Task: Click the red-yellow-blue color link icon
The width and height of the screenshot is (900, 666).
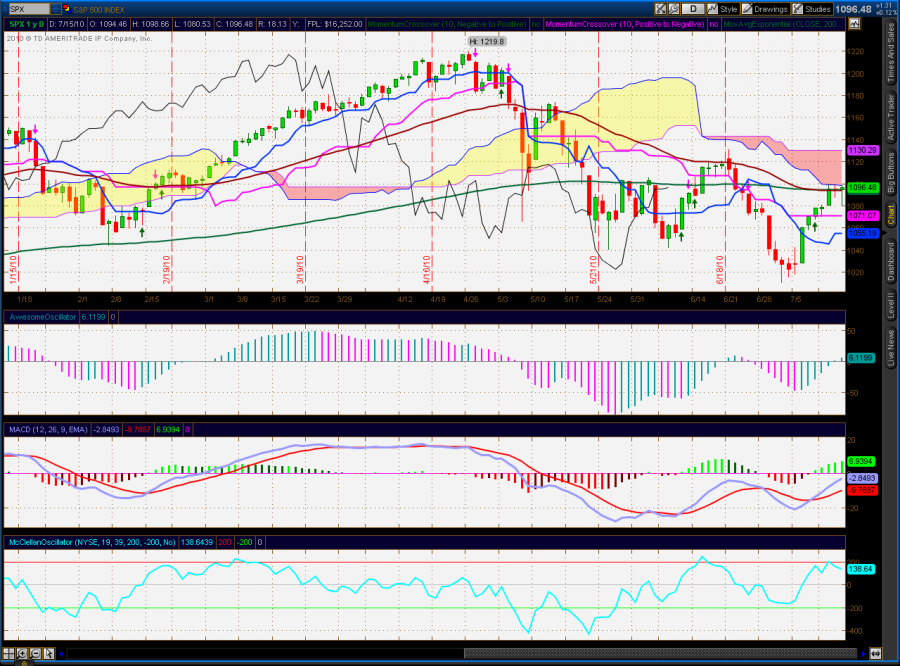Action: tap(67, 9)
